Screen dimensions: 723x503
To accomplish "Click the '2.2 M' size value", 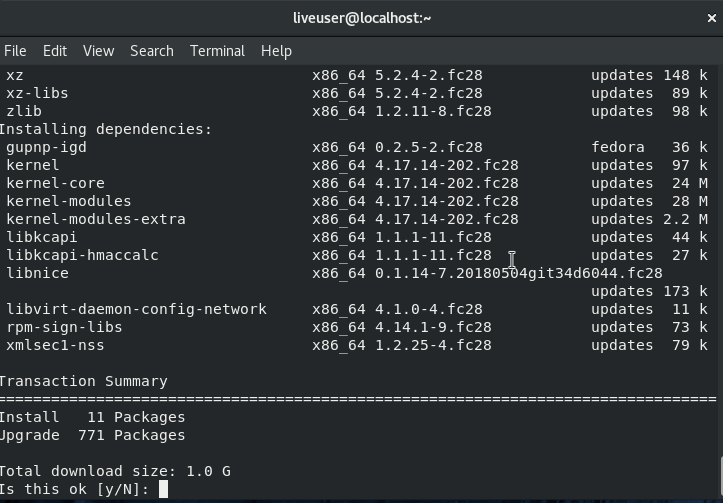I will tap(685, 219).
